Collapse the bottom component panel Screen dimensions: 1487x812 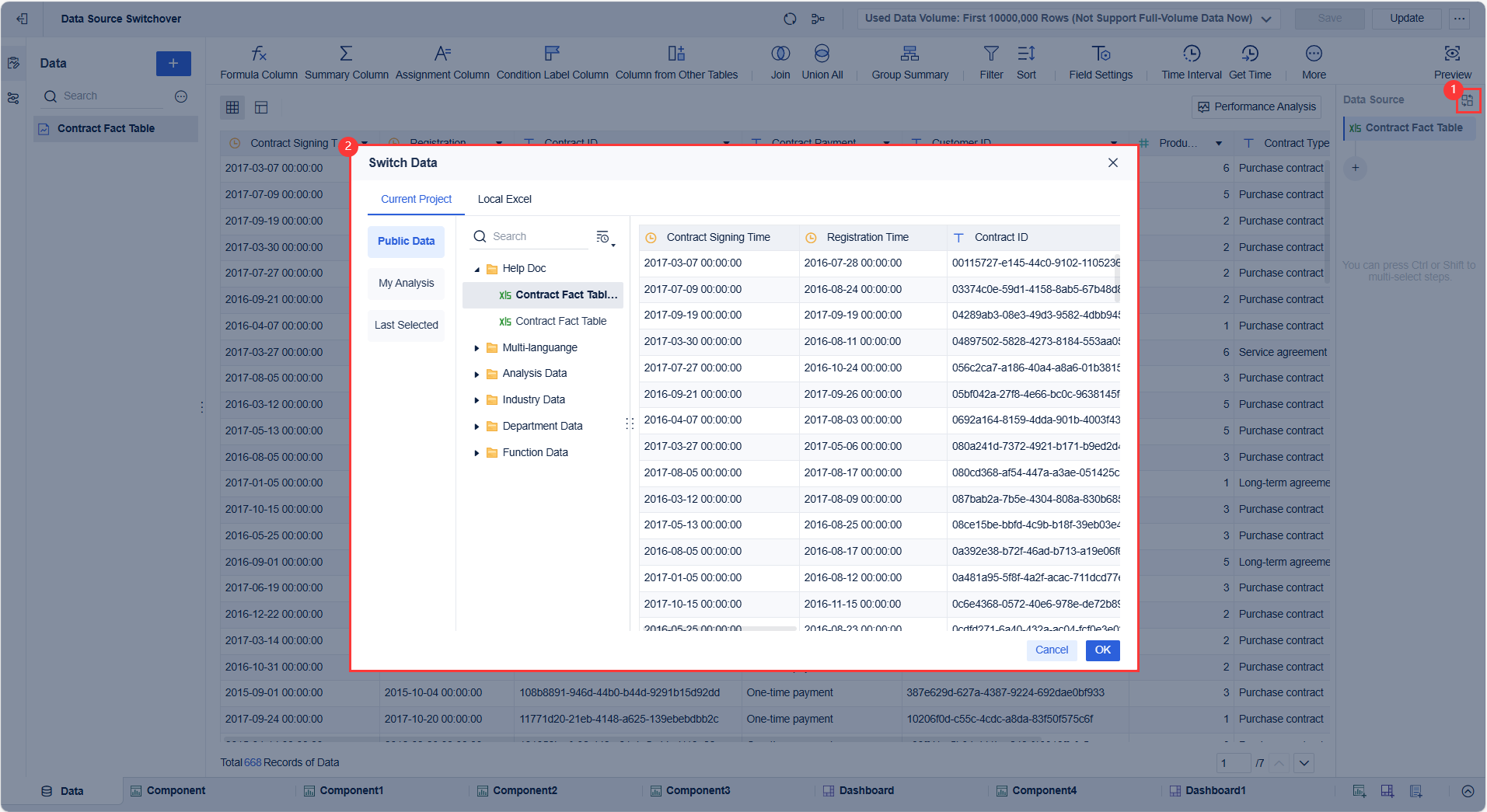1468,790
